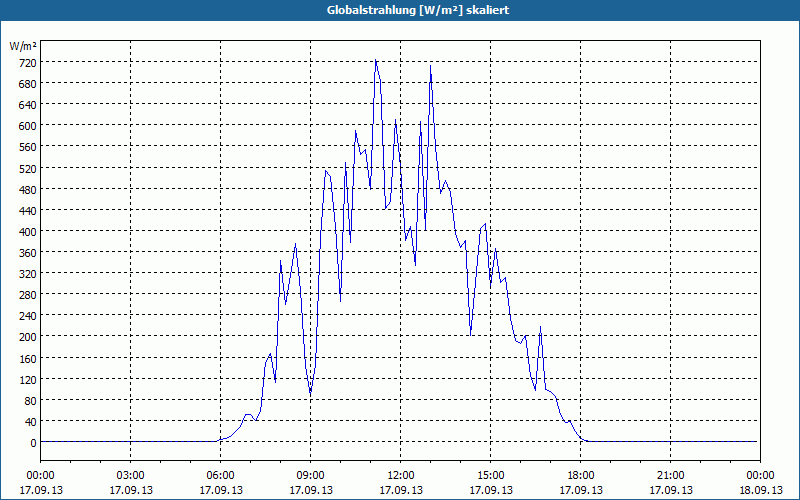800x500 pixels.
Task: Click the second tall peak near 13:00
Action: tap(431, 66)
